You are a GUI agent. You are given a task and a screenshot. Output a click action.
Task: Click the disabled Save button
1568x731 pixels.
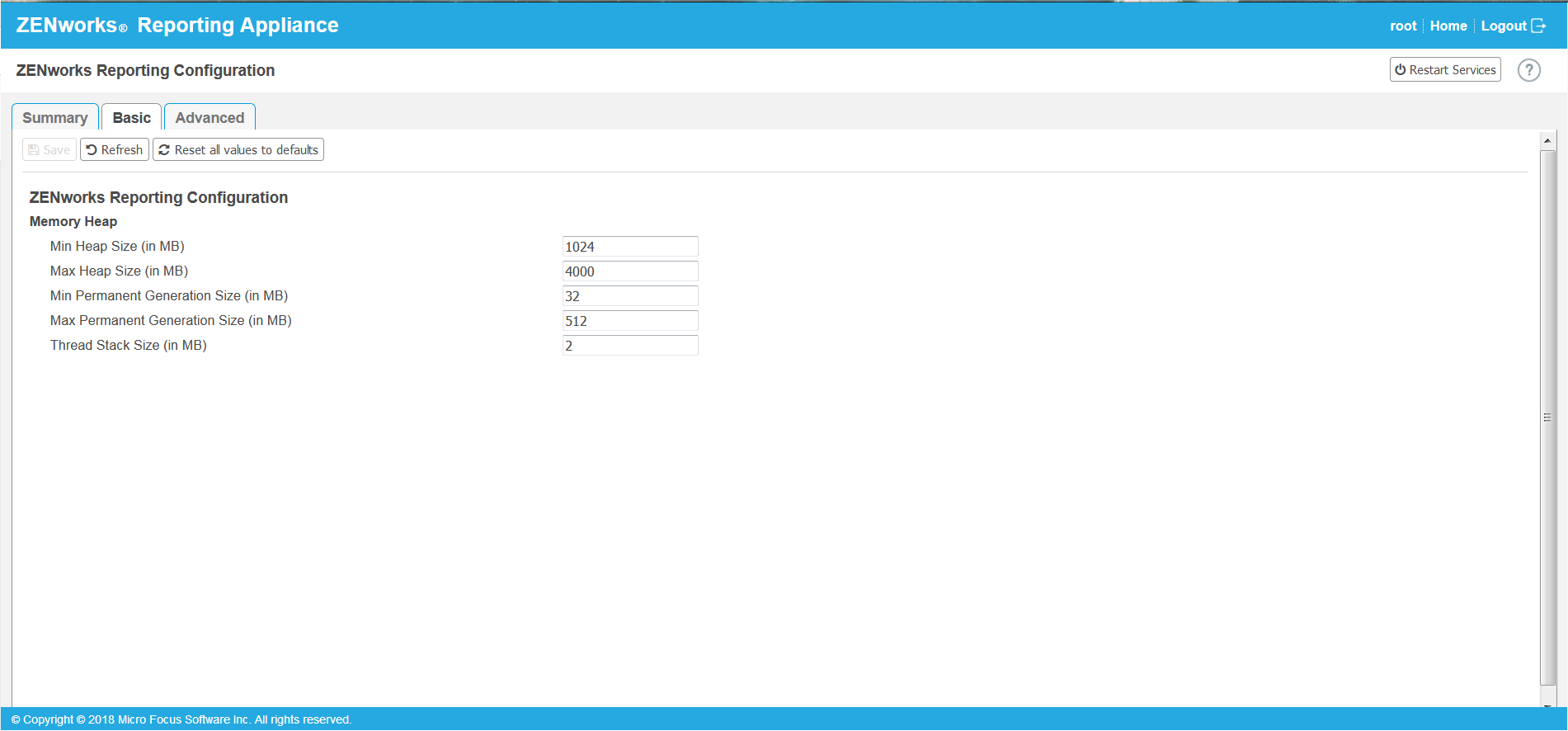pos(49,149)
